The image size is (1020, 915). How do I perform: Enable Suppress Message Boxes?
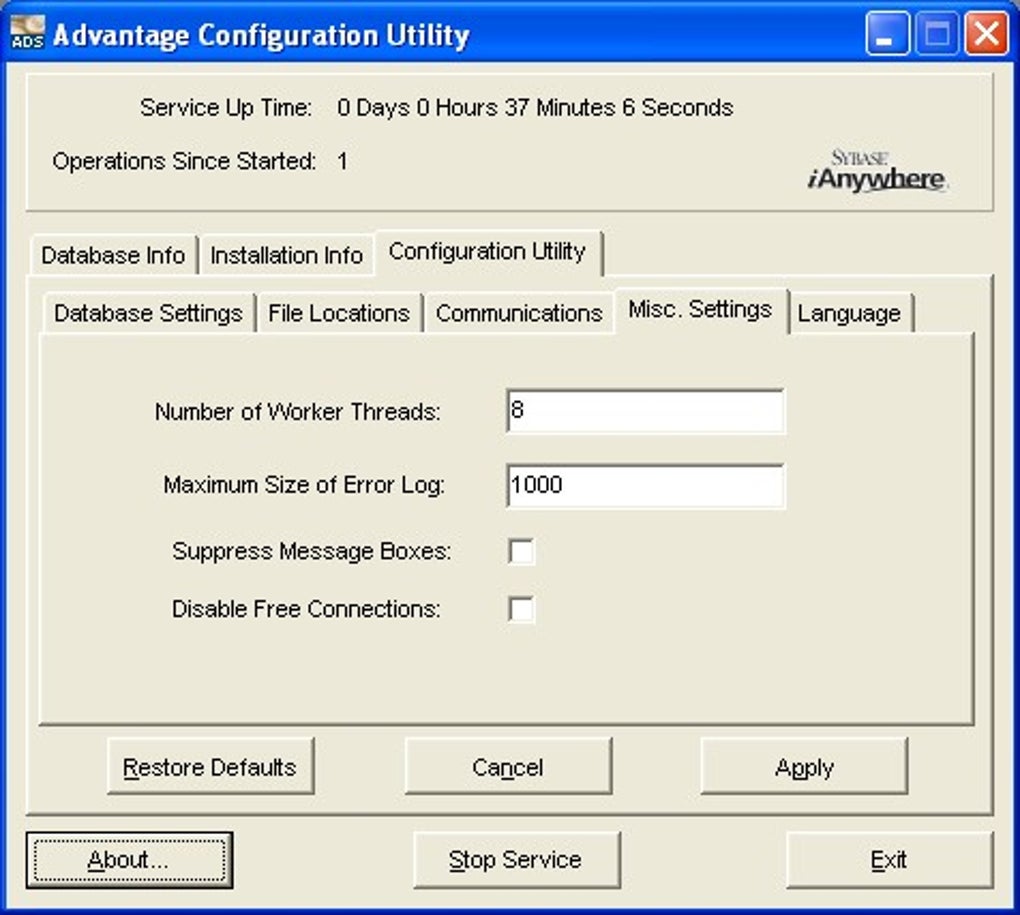(520, 550)
